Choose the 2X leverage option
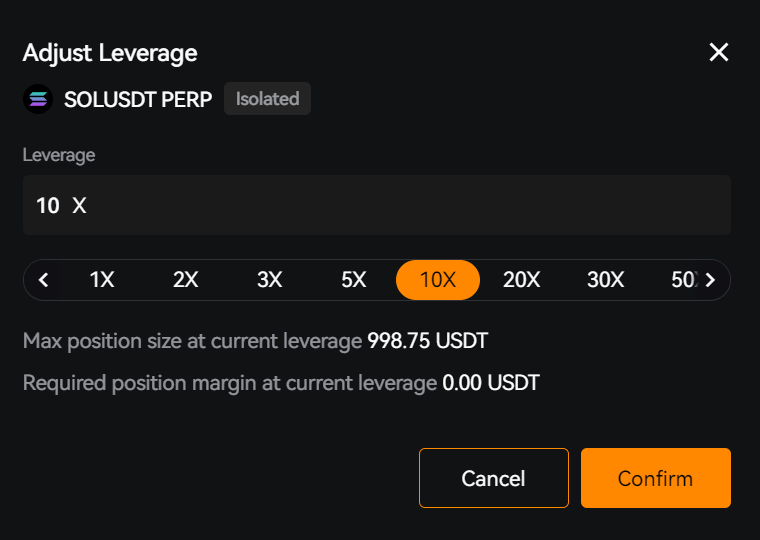This screenshot has height=540, width=760. point(186,280)
